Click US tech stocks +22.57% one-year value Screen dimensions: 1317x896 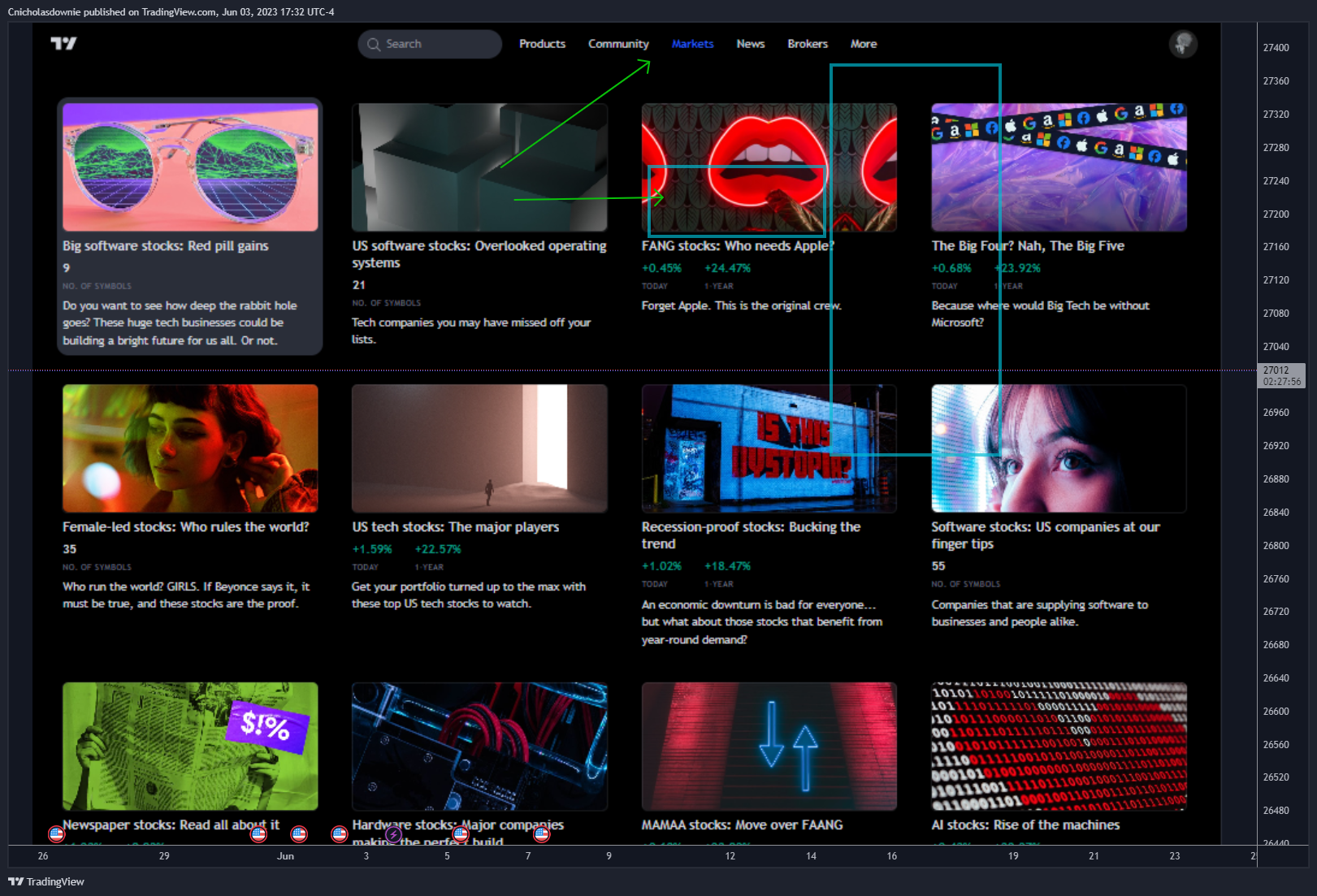click(438, 549)
